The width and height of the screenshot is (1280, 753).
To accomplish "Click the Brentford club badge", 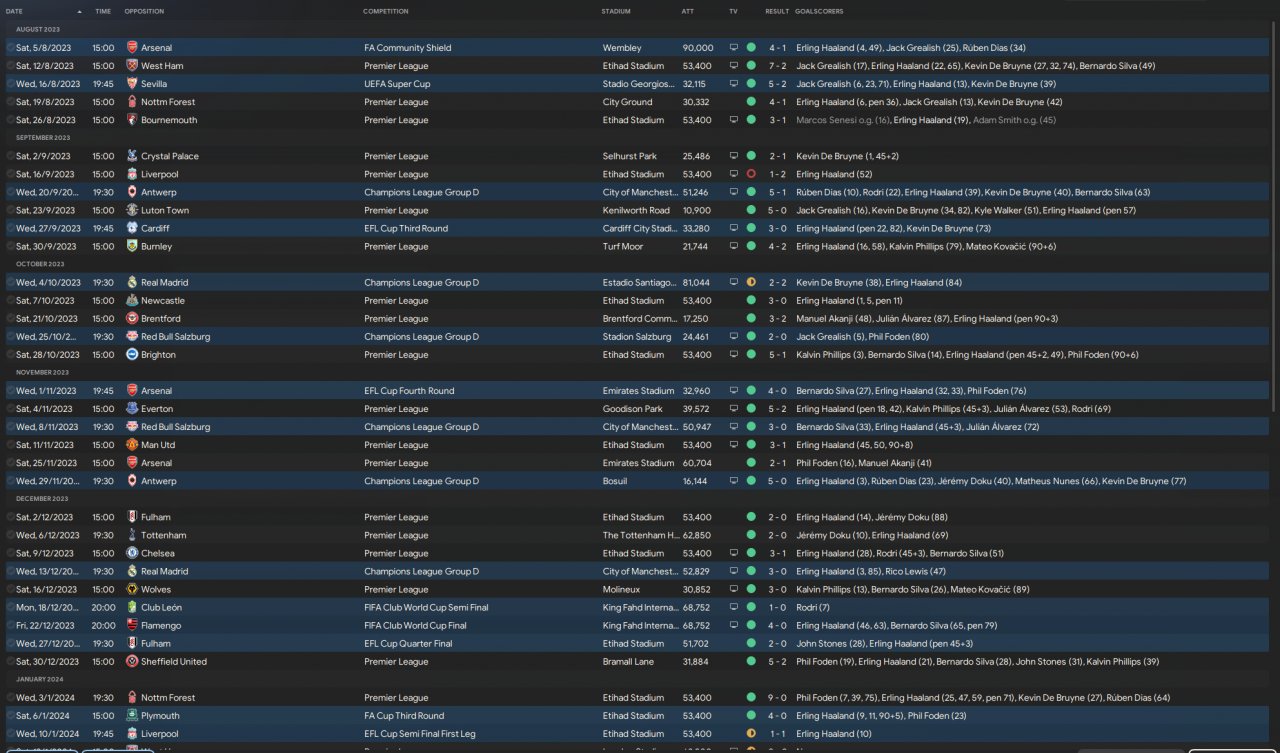I will point(132,319).
